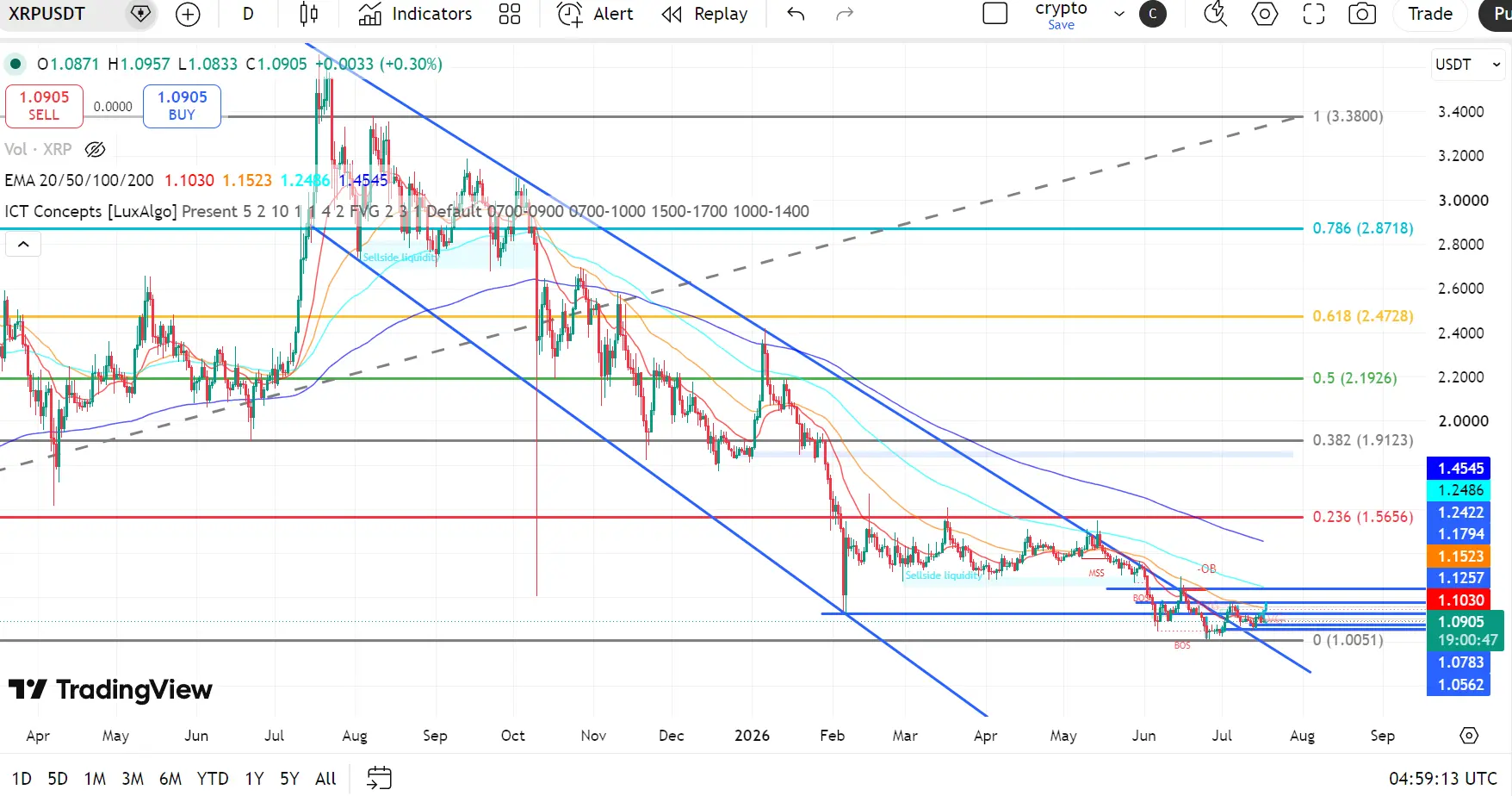Change the D time interval
The width and height of the screenshot is (1512, 796).
[248, 14]
